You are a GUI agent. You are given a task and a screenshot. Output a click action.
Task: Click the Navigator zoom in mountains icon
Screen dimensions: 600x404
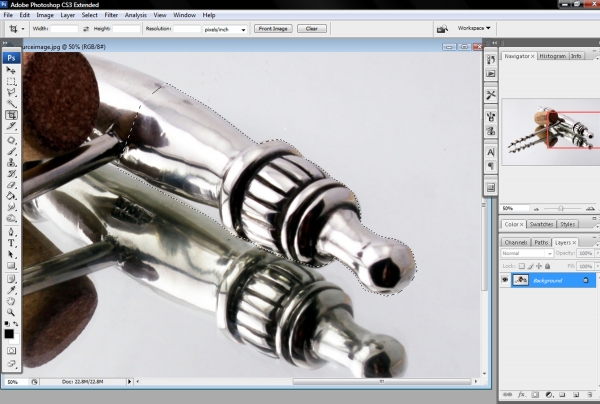(590, 209)
